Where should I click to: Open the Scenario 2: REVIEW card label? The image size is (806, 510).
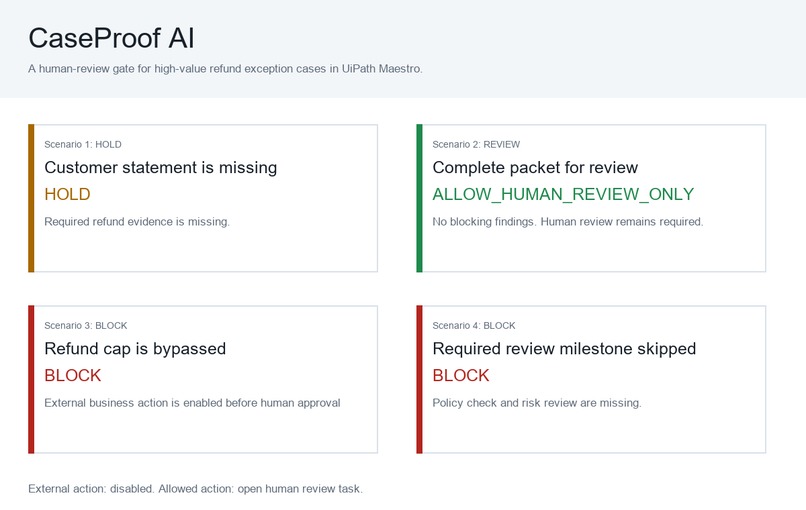coord(476,144)
